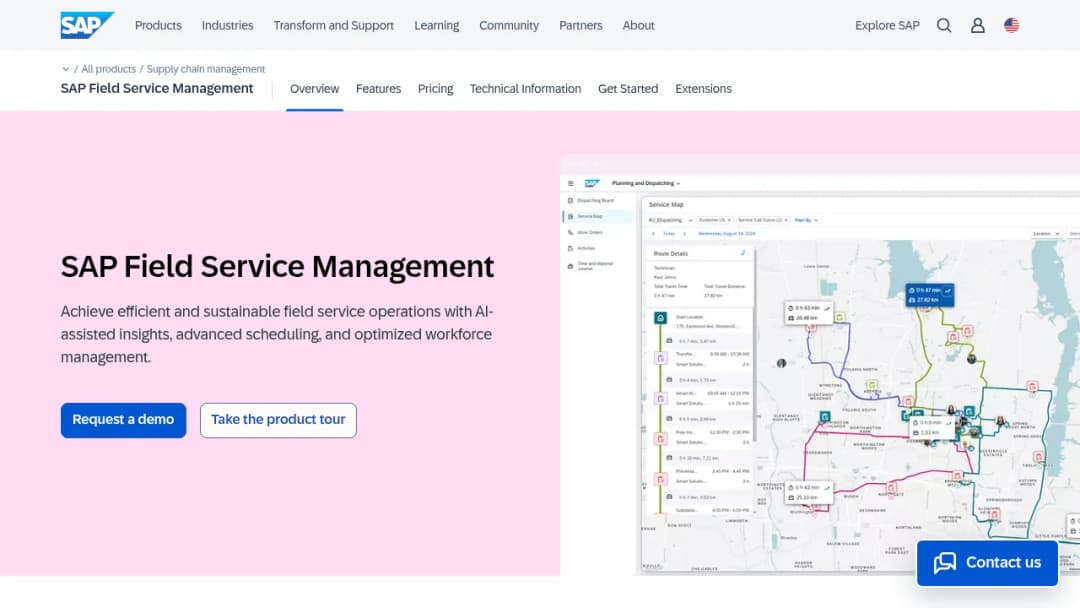
Task: Go to All products breadcrumb
Action: click(x=108, y=70)
